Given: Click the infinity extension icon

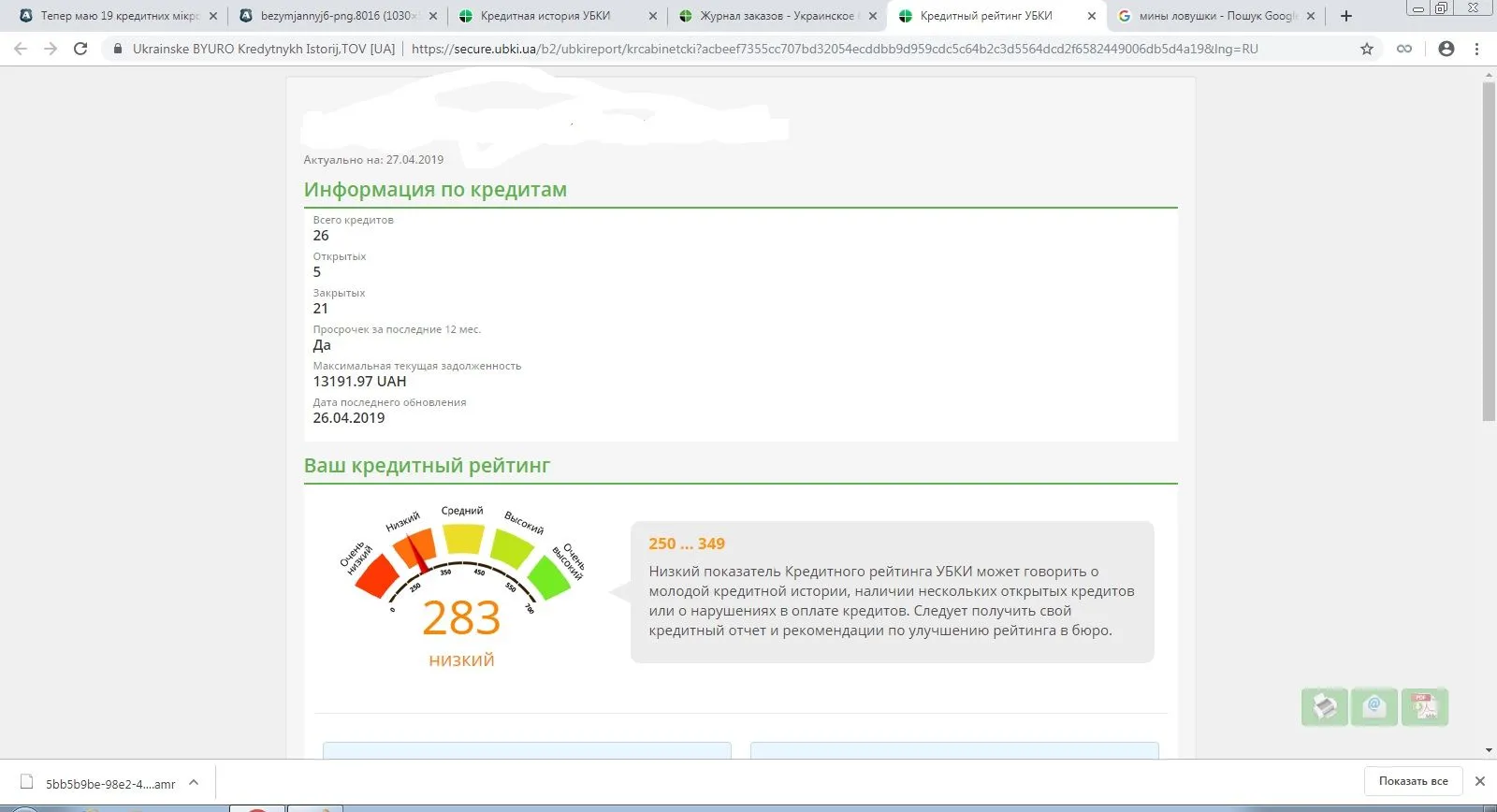Looking at the screenshot, I should pyautogui.click(x=1404, y=49).
